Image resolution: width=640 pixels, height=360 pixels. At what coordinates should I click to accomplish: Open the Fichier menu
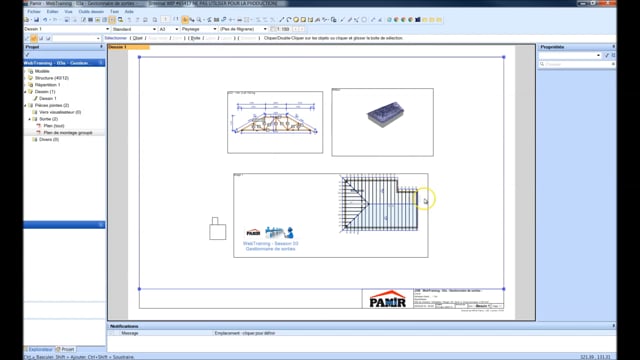[x=34, y=11]
